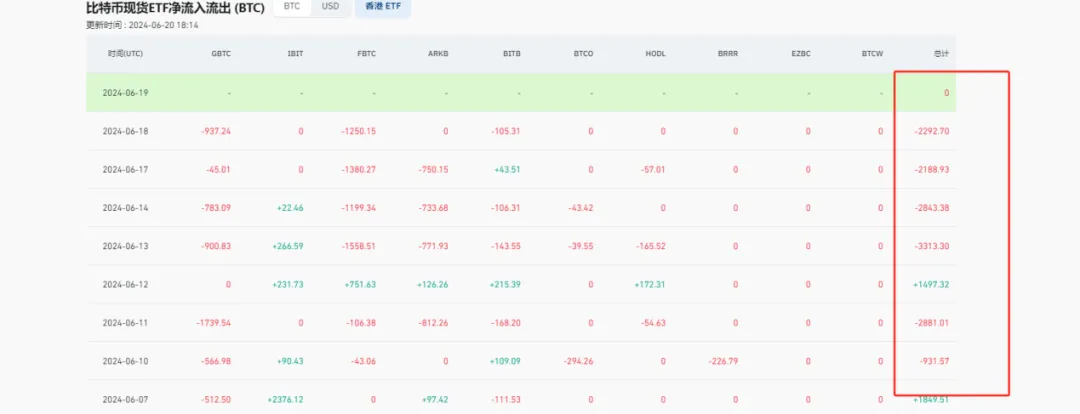Click the BTCW column header
The image size is (1080, 414).
(873, 54)
